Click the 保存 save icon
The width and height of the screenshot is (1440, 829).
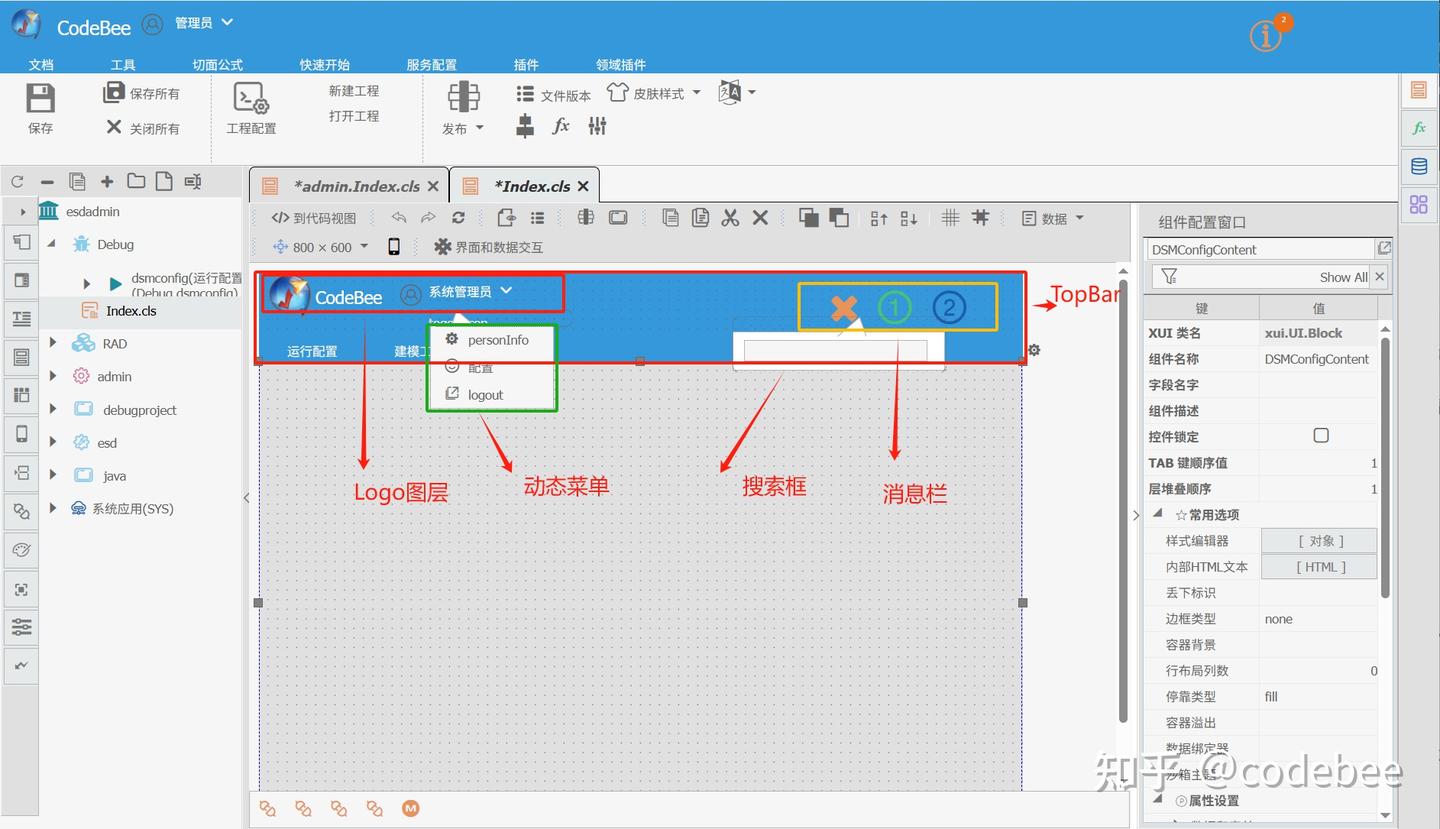pos(40,98)
